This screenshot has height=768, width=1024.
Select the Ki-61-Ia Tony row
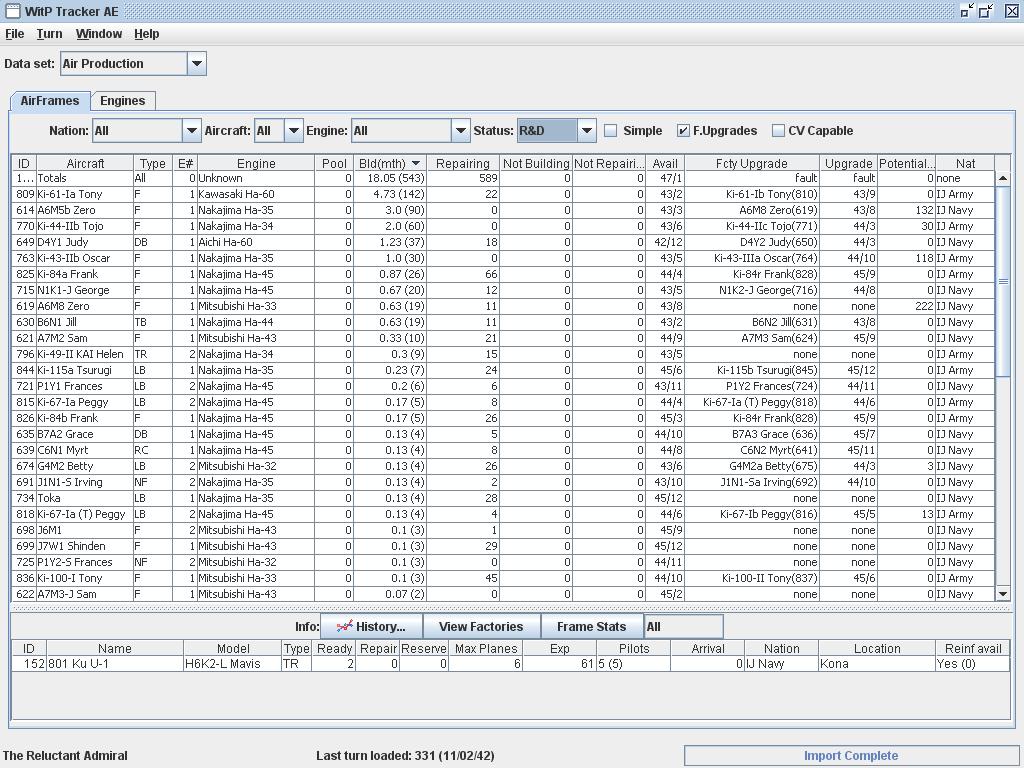coord(503,194)
